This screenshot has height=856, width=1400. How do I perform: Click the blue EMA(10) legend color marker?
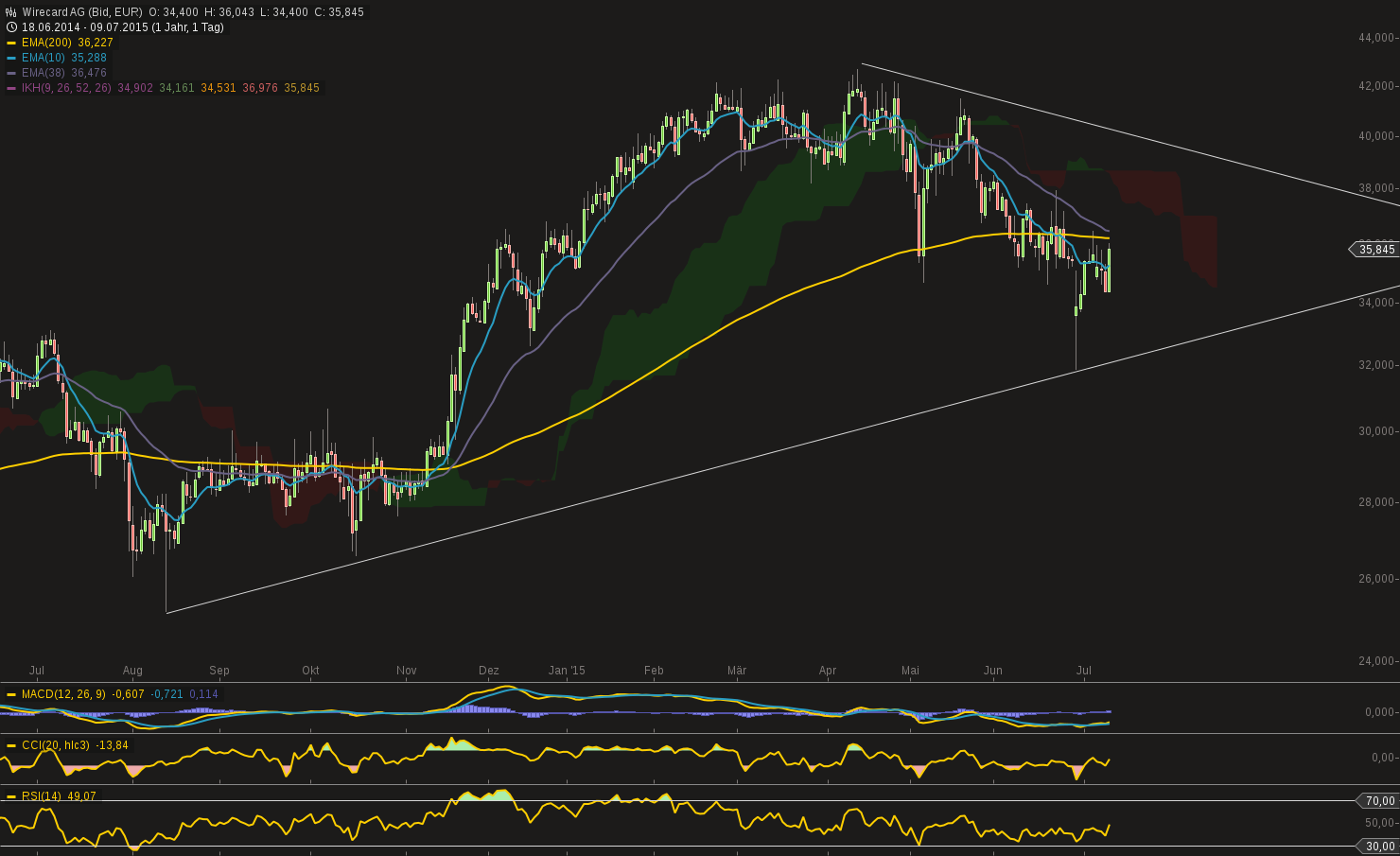click(11, 58)
